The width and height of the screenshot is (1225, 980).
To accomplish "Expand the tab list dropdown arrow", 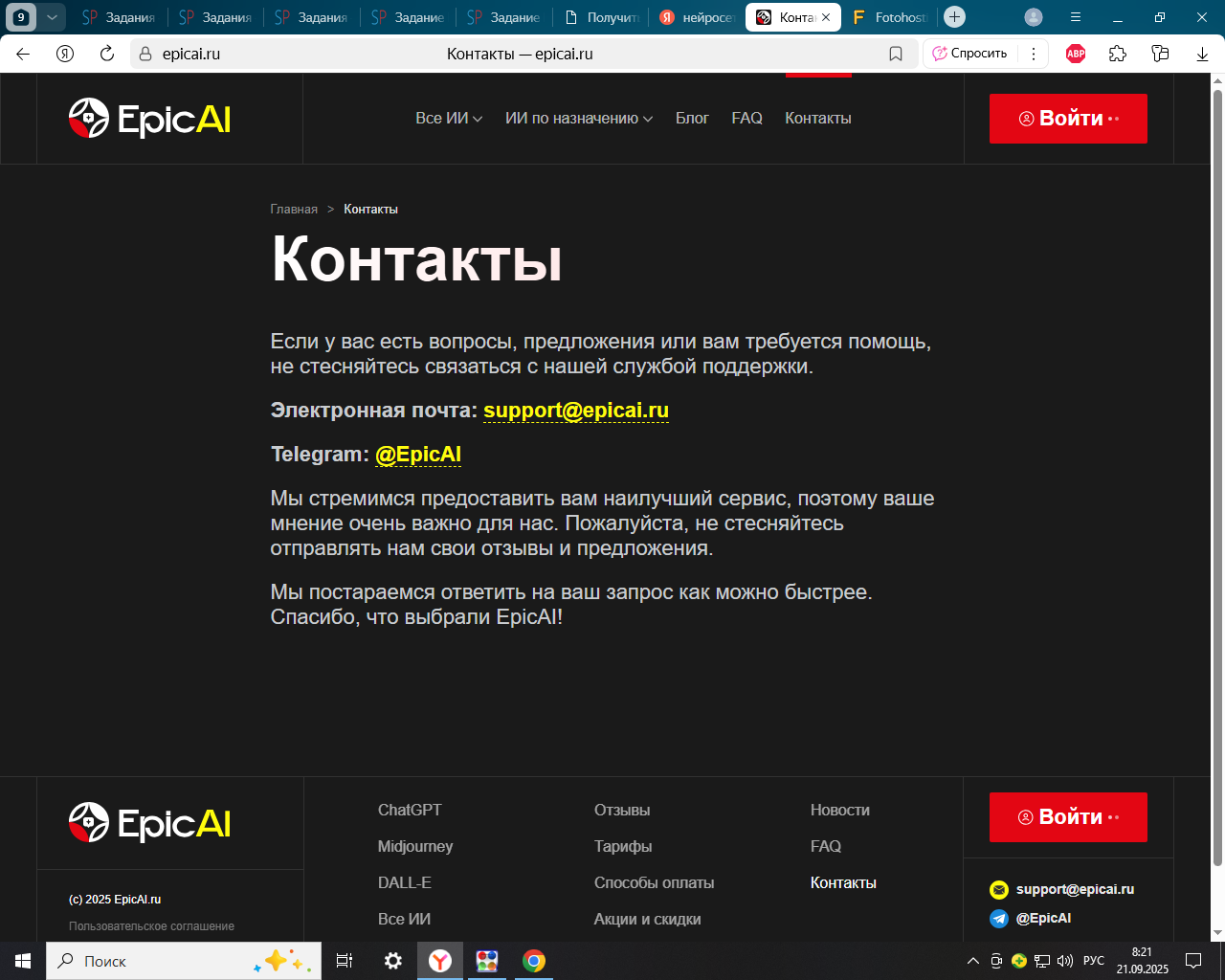I will coord(52,17).
